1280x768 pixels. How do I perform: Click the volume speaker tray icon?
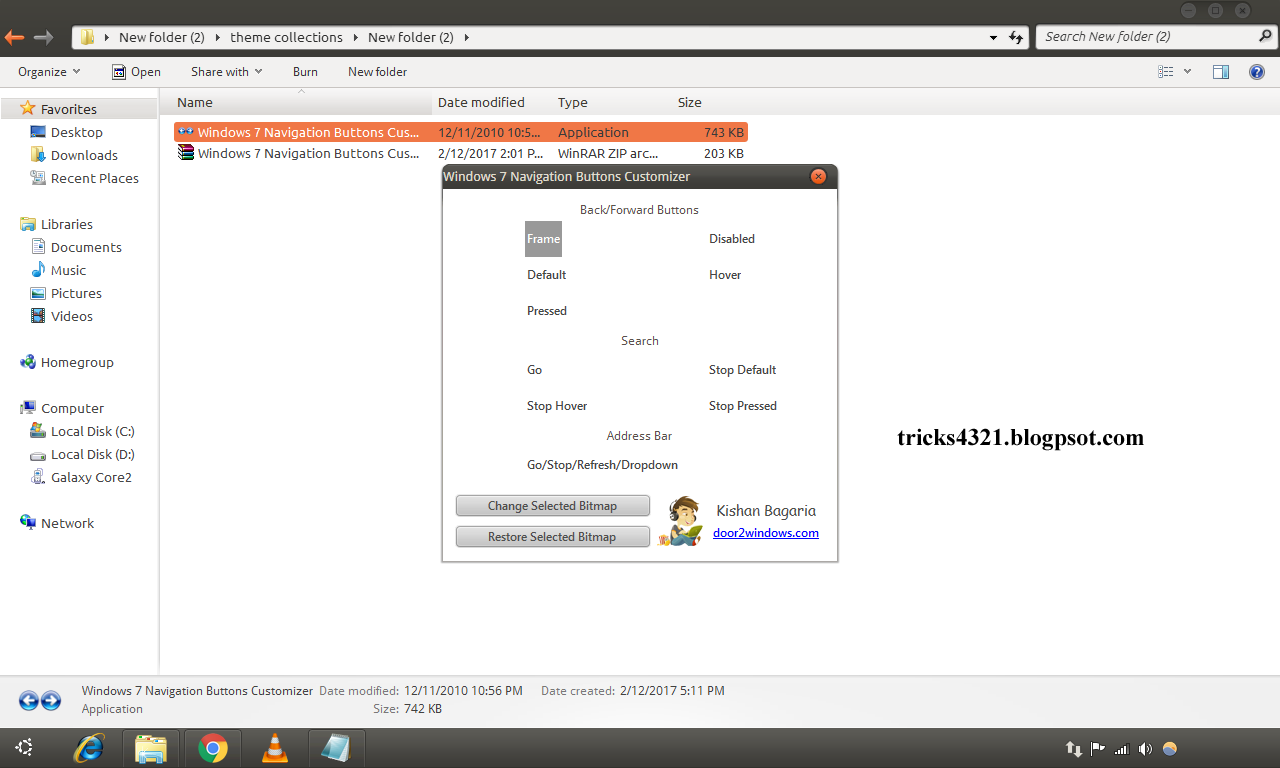(1145, 748)
